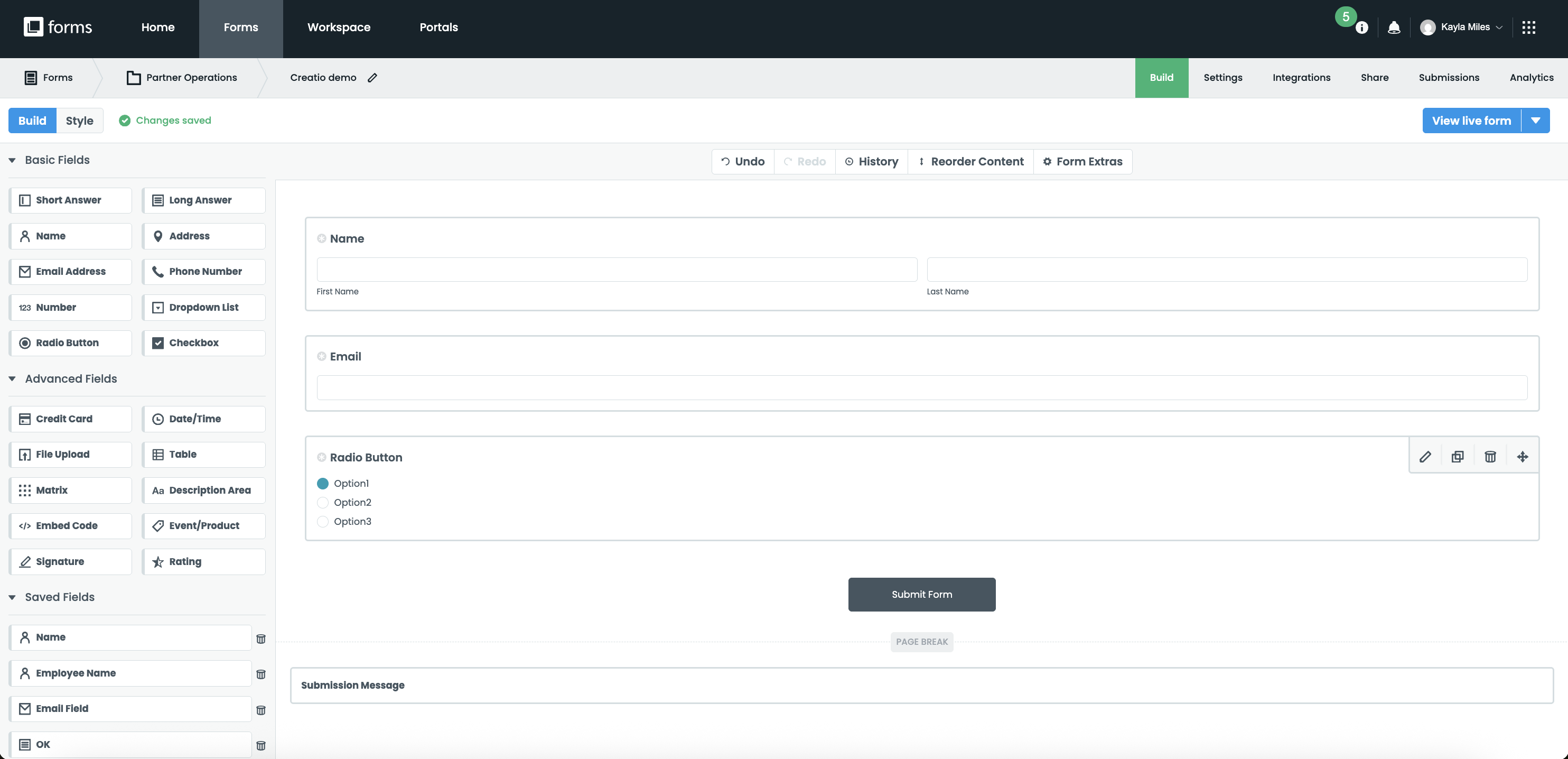1568x759 pixels.
Task: Click Reorder Content
Action: click(x=971, y=161)
